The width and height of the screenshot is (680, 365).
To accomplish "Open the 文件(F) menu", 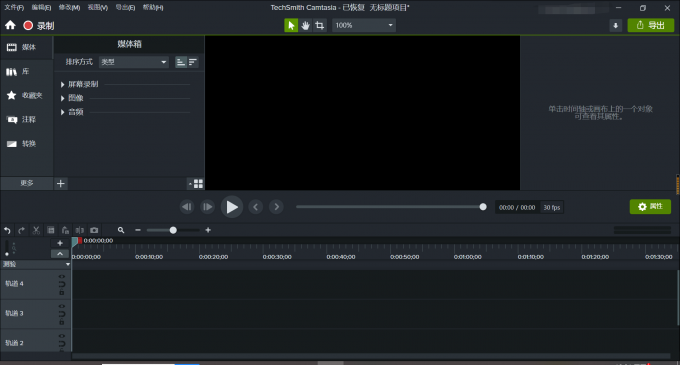I will click(x=14, y=7).
